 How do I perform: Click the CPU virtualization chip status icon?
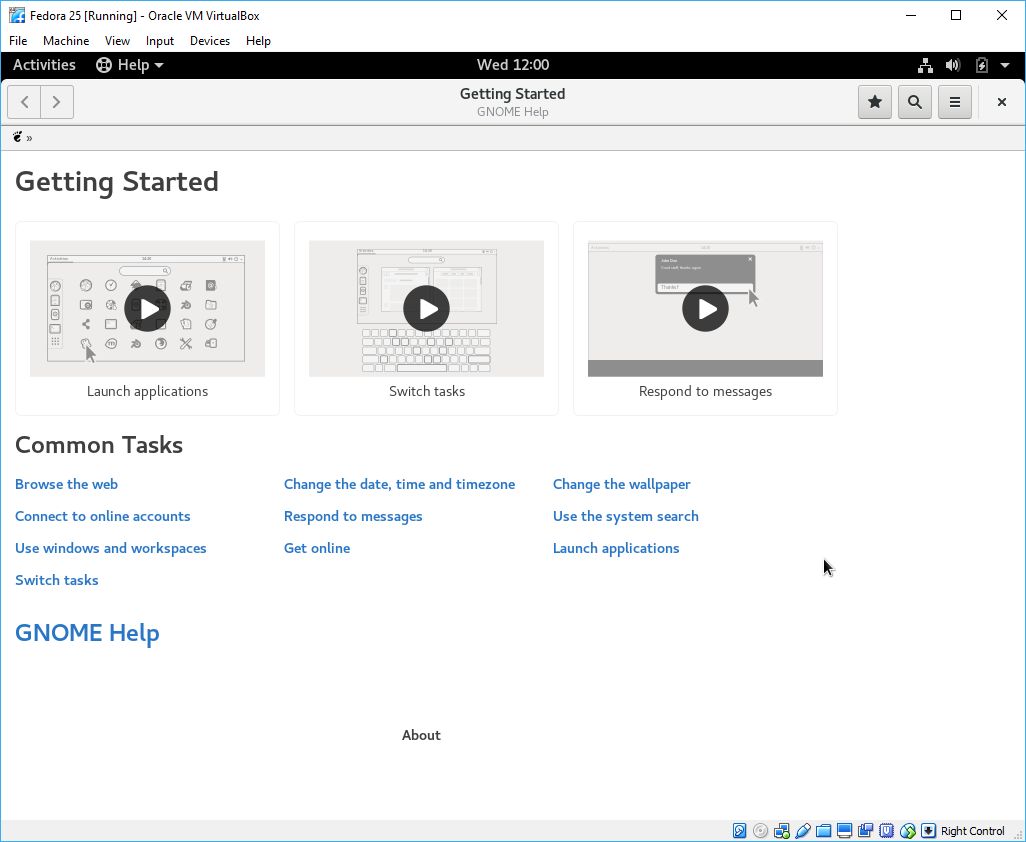(x=887, y=831)
